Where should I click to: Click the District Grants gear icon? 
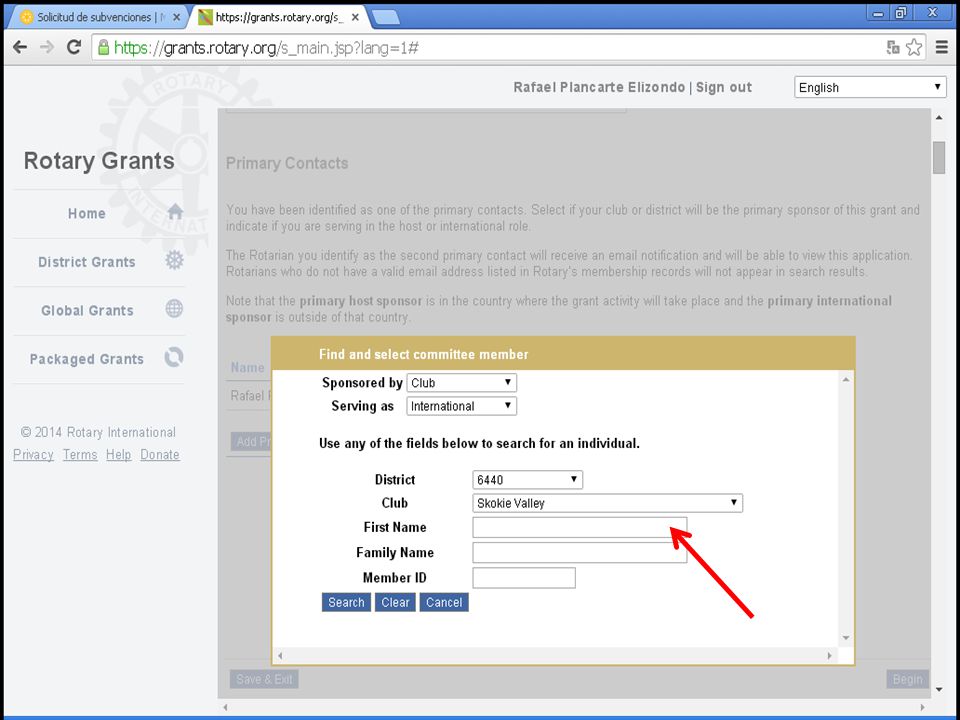click(x=174, y=260)
